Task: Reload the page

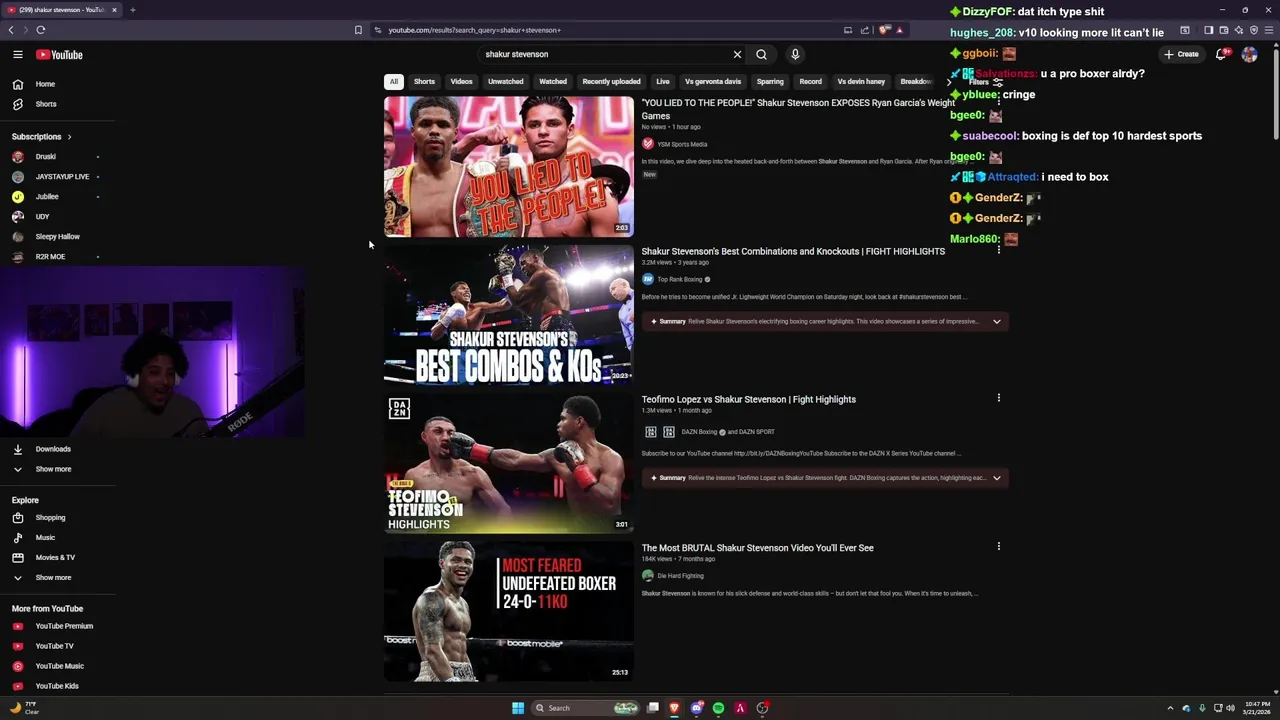Action: [41, 30]
